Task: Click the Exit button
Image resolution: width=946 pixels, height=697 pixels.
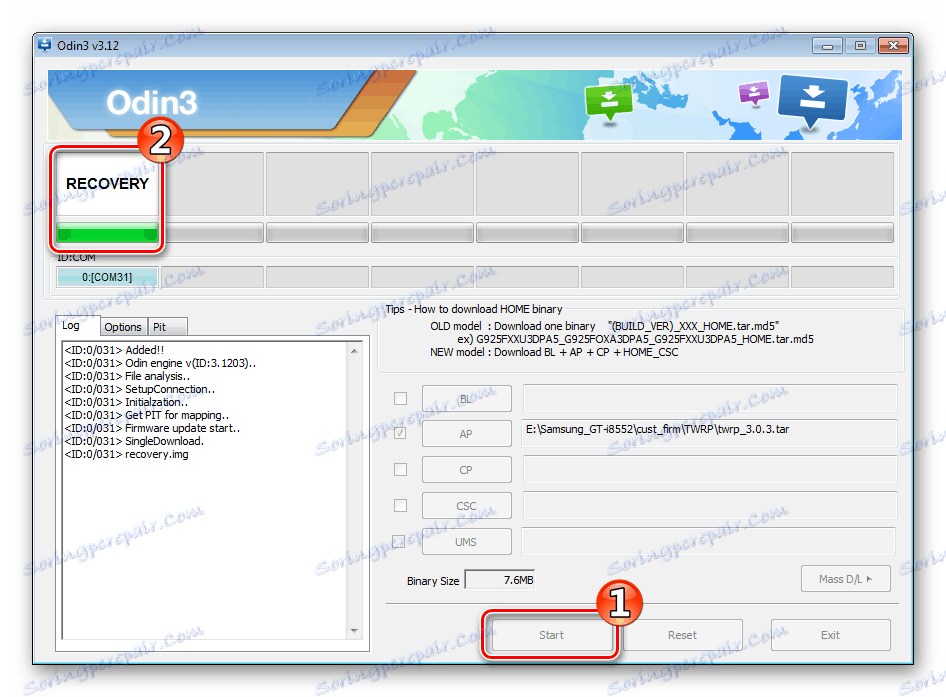Action: pyautogui.click(x=830, y=635)
